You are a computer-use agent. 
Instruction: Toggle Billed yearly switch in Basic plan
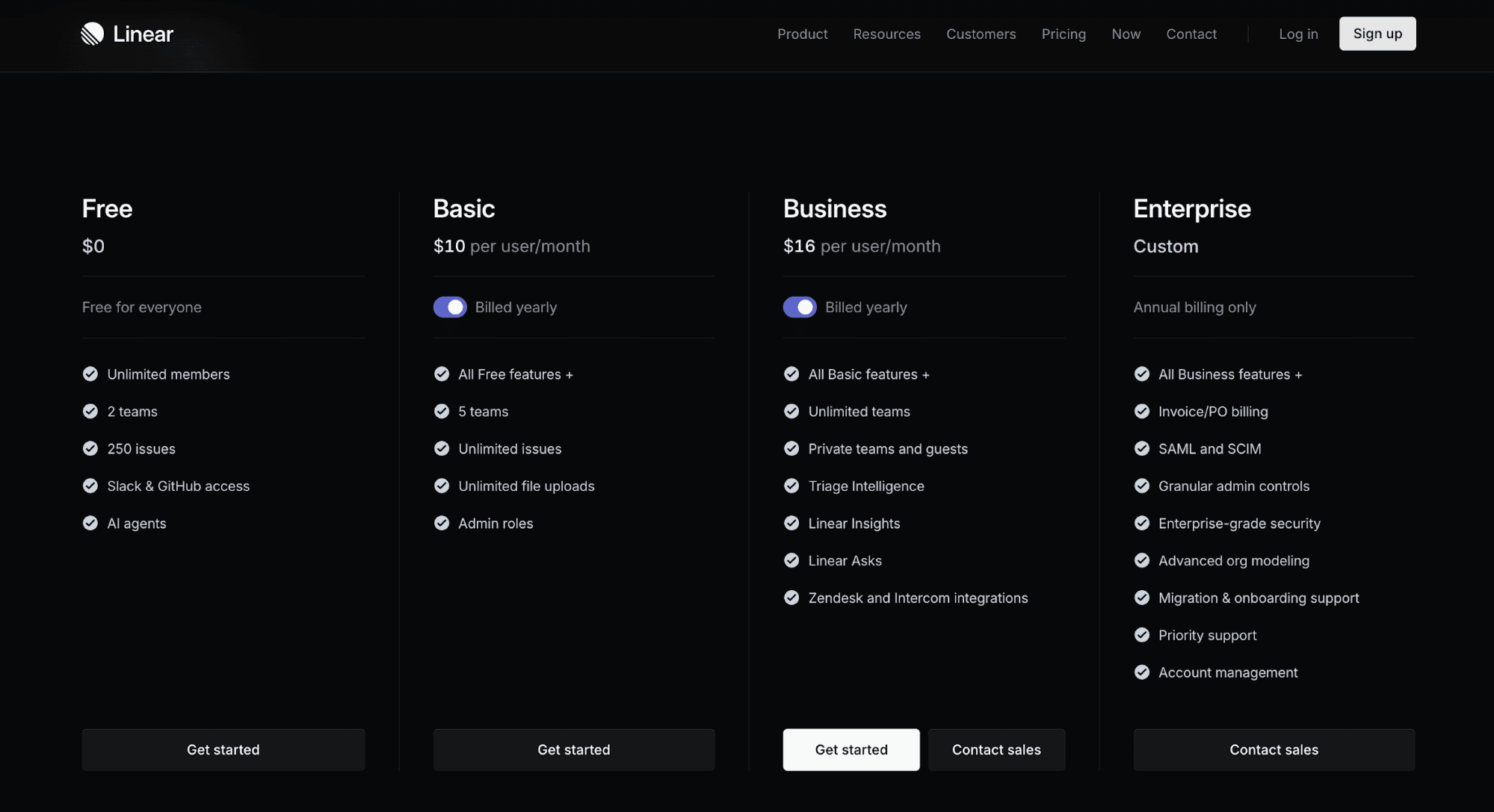point(450,307)
